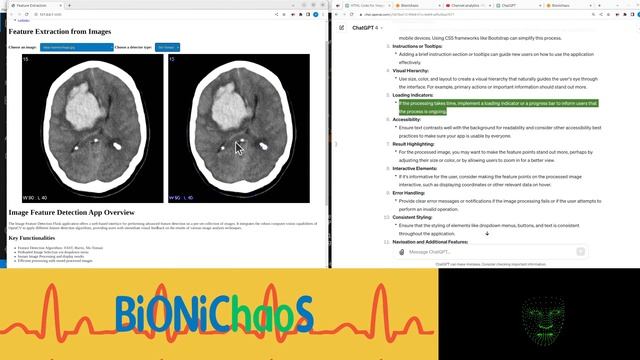
Task: Reload the Feature Extraction page
Action: coord(27,14)
